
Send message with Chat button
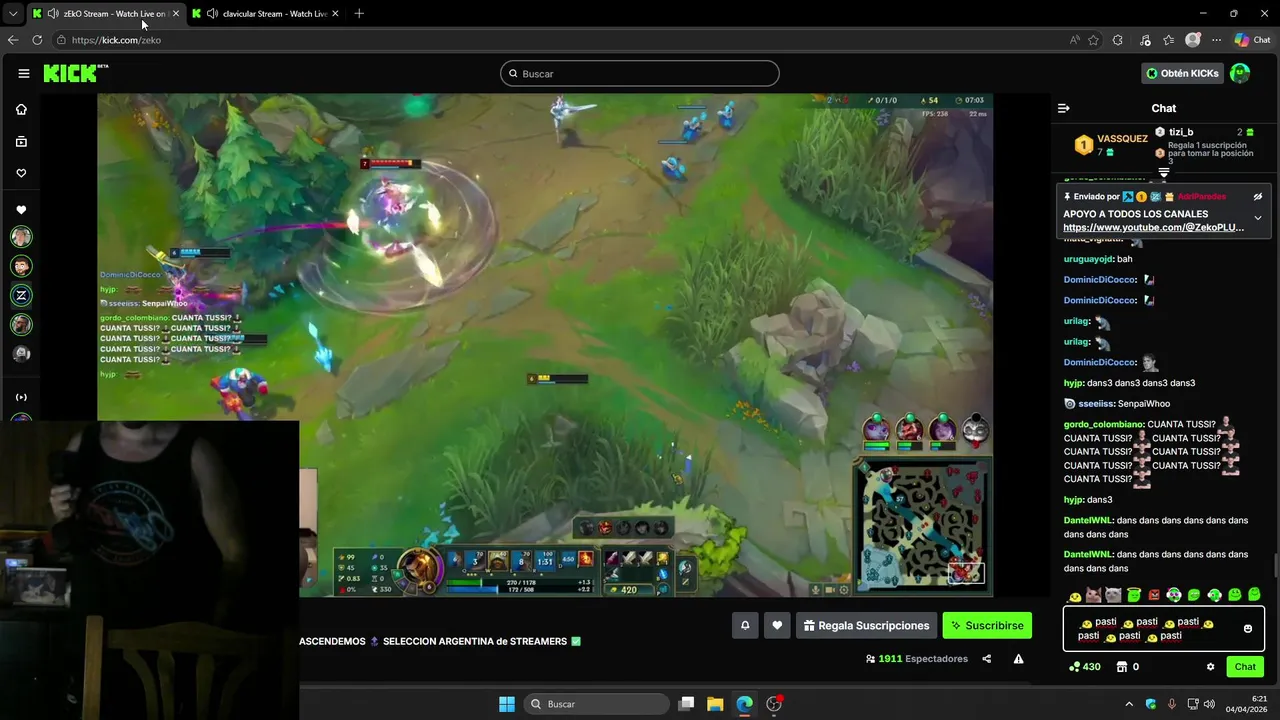(1245, 667)
